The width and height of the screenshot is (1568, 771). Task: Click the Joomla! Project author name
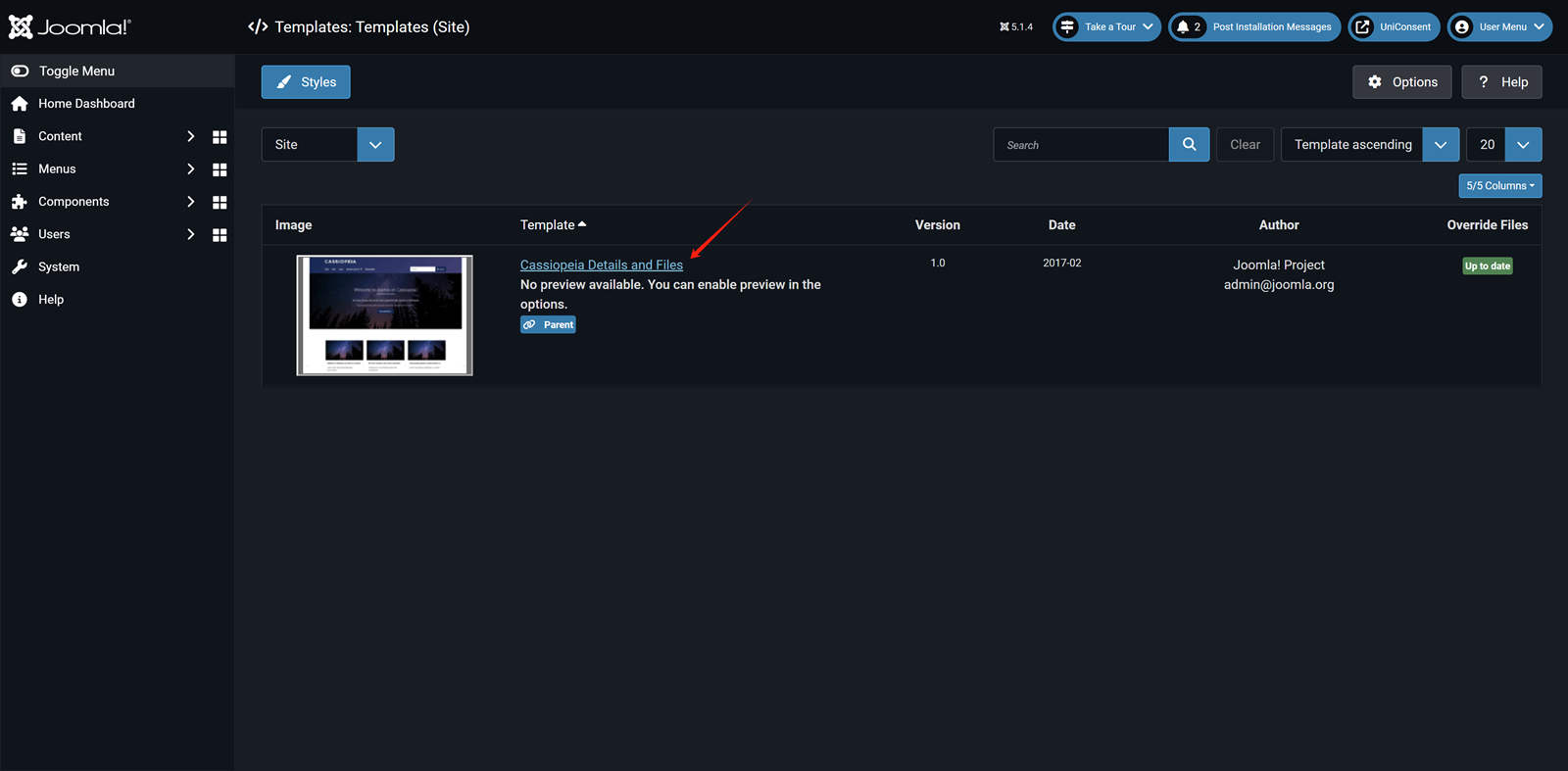coord(1279,265)
